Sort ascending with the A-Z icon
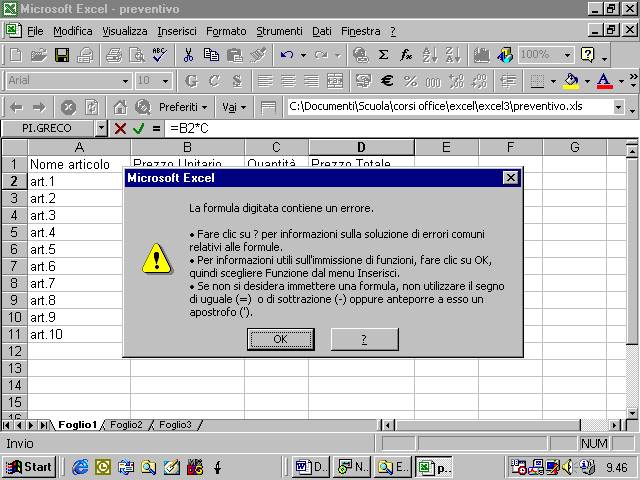Screen dimensions: 640x480 point(430,55)
